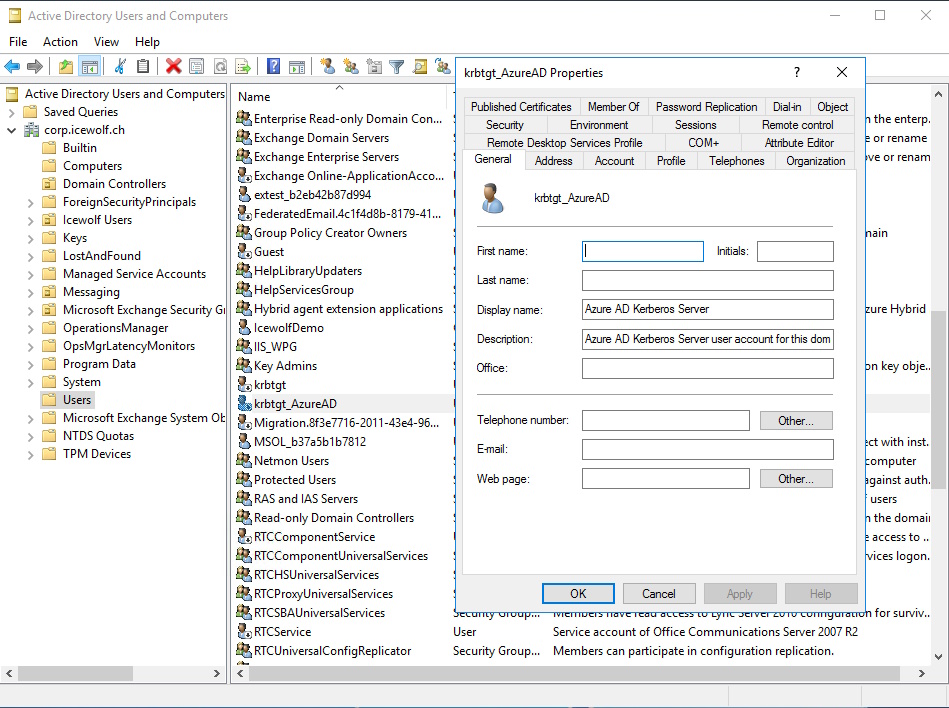
Task: Expand the Keys node
Action: click(x=30, y=238)
